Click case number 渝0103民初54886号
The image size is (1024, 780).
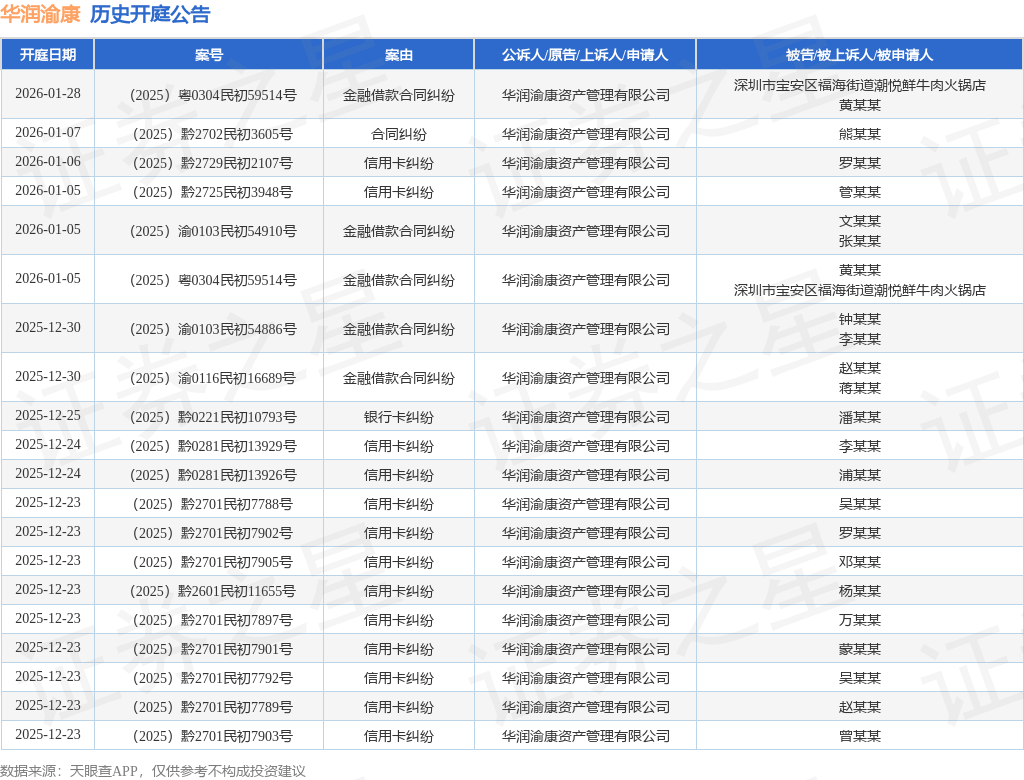[x=213, y=329]
